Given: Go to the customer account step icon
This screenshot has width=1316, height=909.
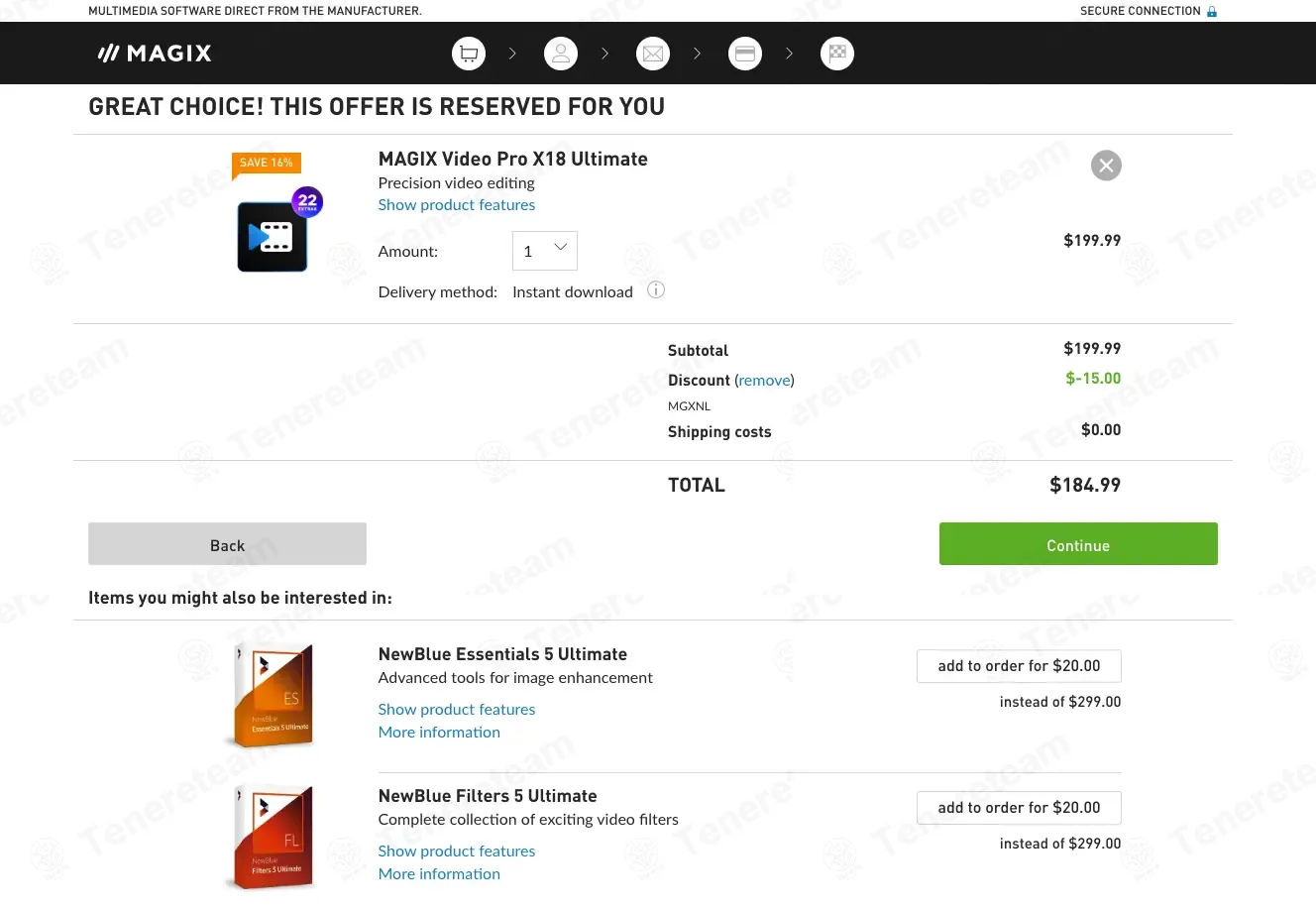Looking at the screenshot, I should click(561, 54).
